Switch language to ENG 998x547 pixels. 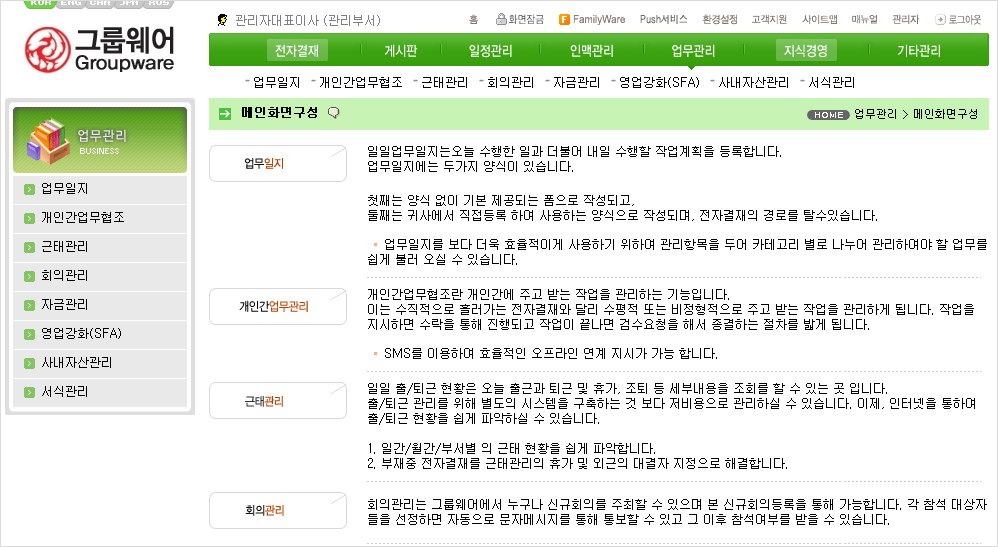pyautogui.click(x=71, y=3)
